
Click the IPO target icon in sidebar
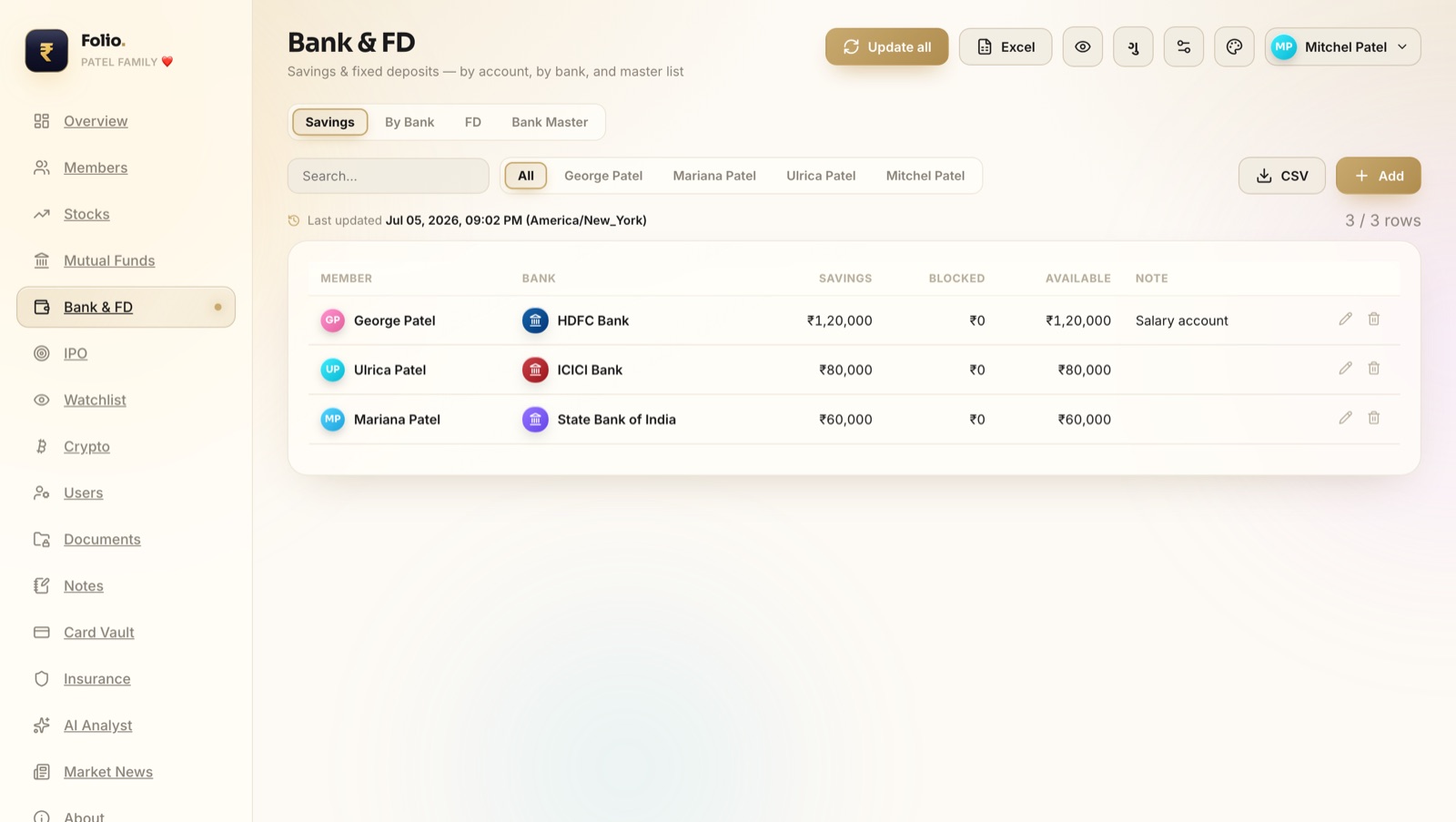coord(42,353)
